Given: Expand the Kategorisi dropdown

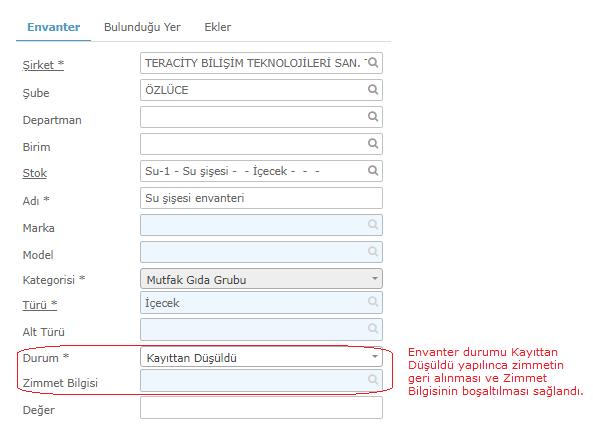Looking at the screenshot, I should (261, 279).
